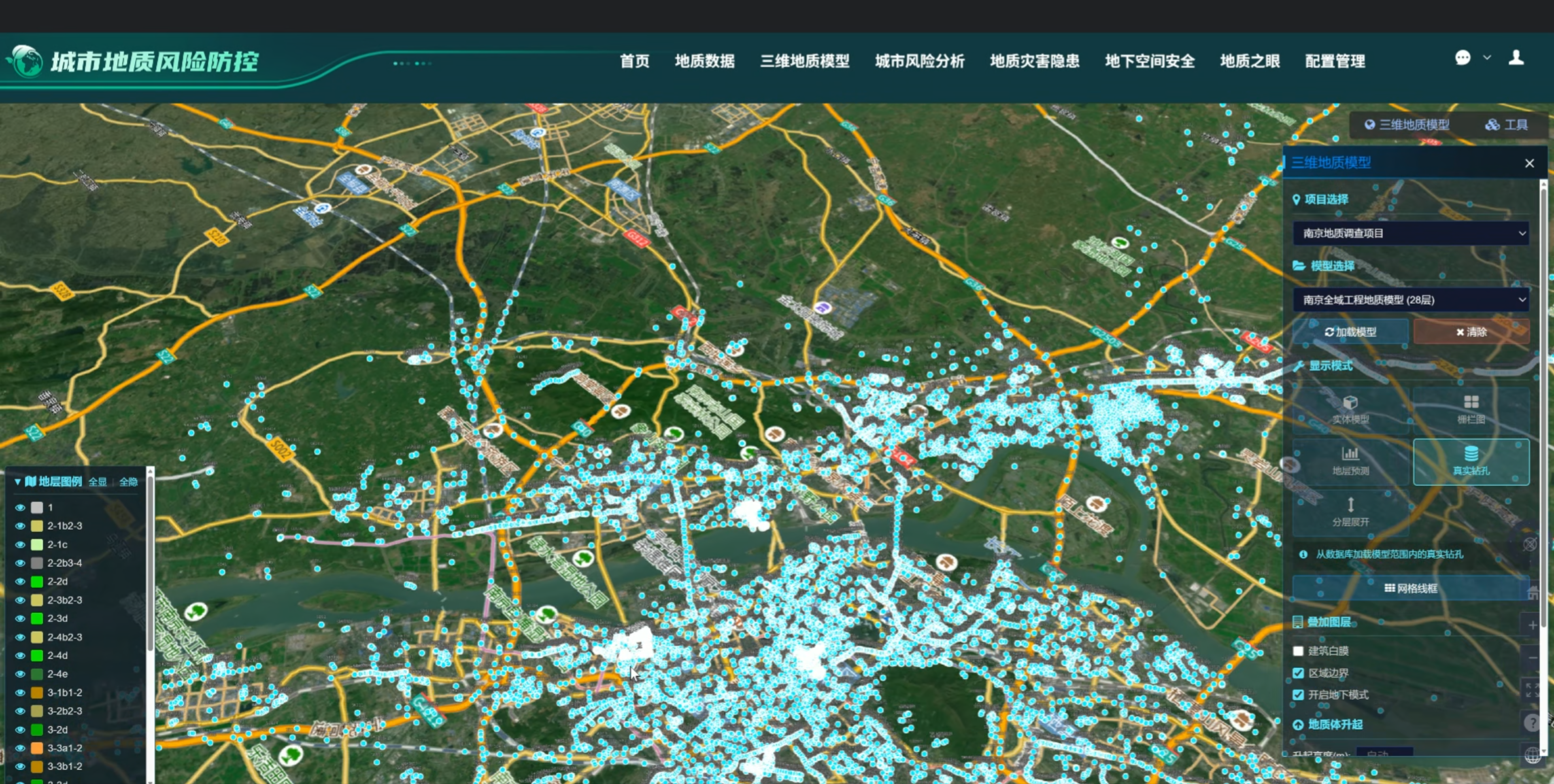Select the 实体模型 cube display mode
The height and width of the screenshot is (784, 1554).
[1350, 410]
